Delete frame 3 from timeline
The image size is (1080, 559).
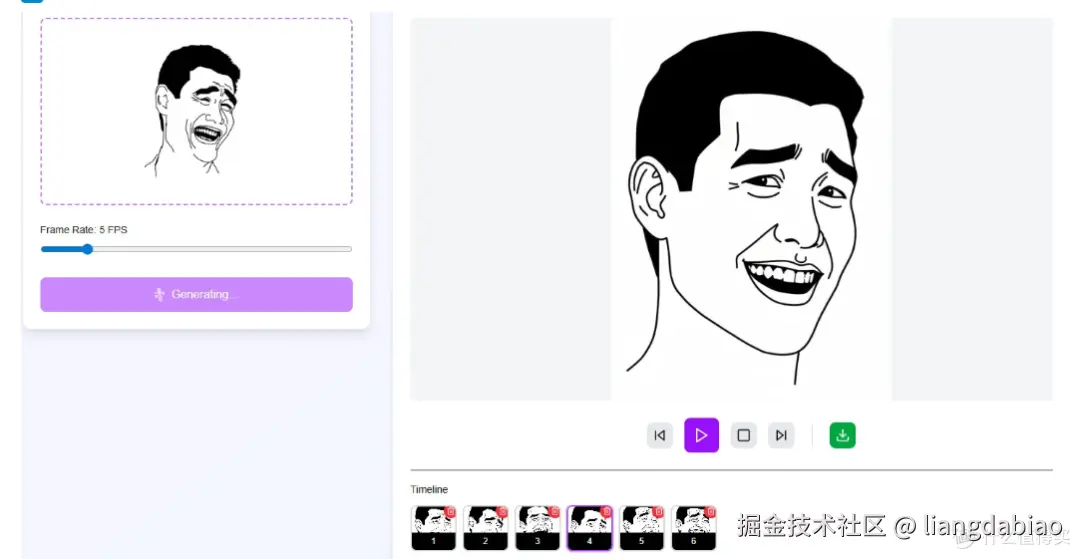(554, 512)
